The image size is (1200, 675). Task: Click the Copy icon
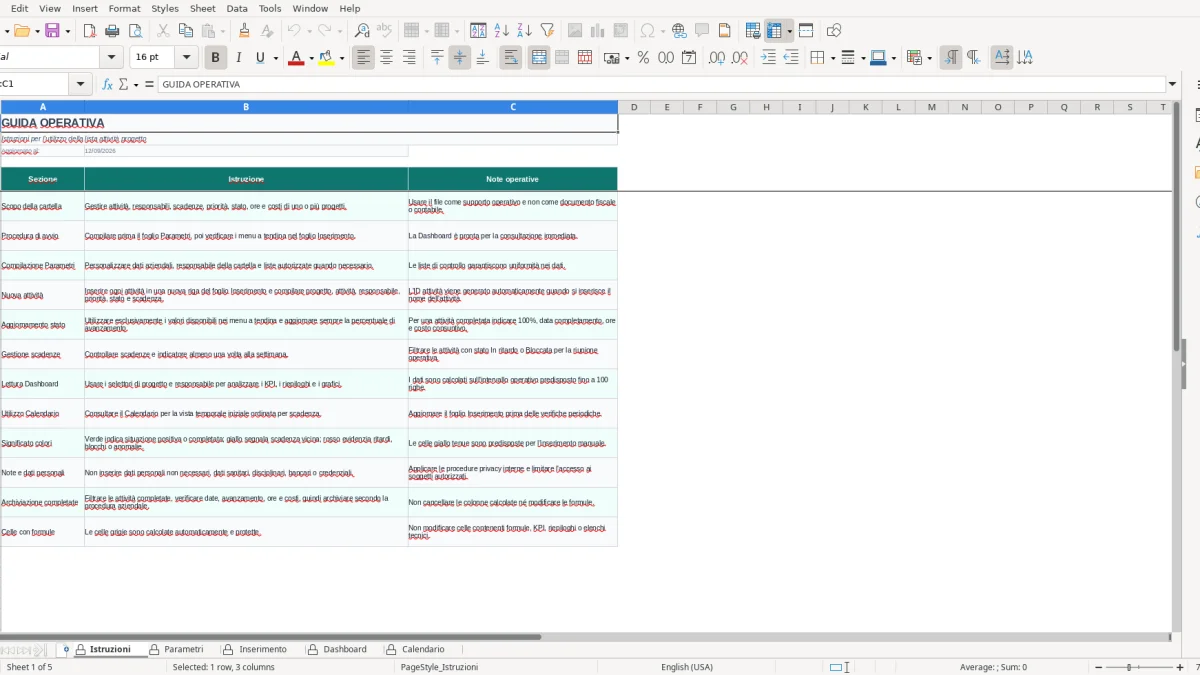coord(185,31)
